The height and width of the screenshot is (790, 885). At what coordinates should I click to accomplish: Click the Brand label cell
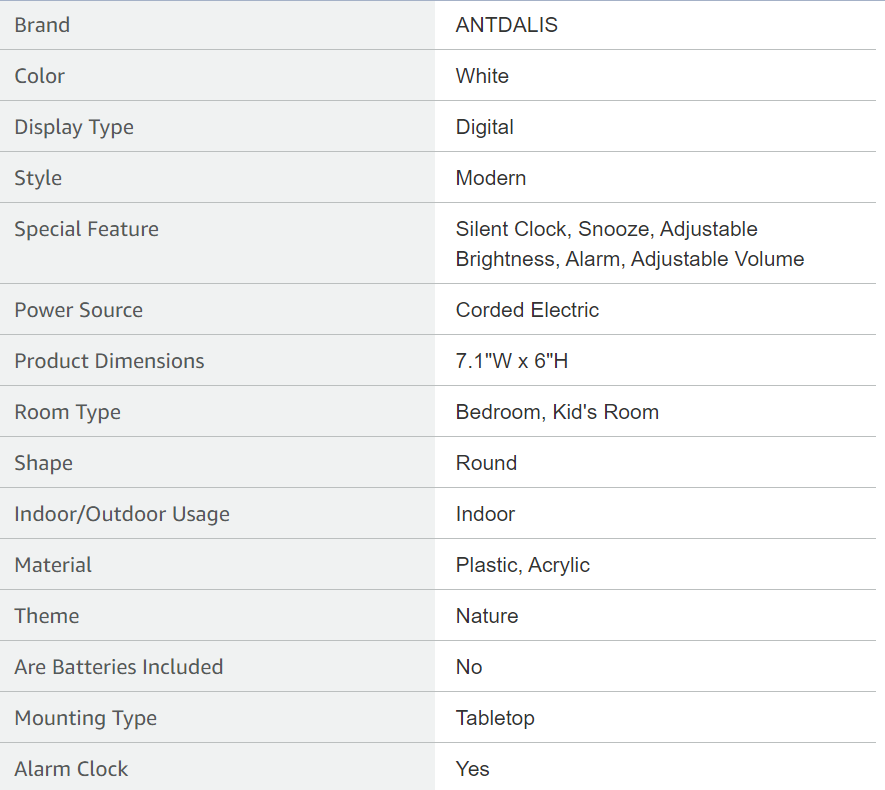pos(42,25)
